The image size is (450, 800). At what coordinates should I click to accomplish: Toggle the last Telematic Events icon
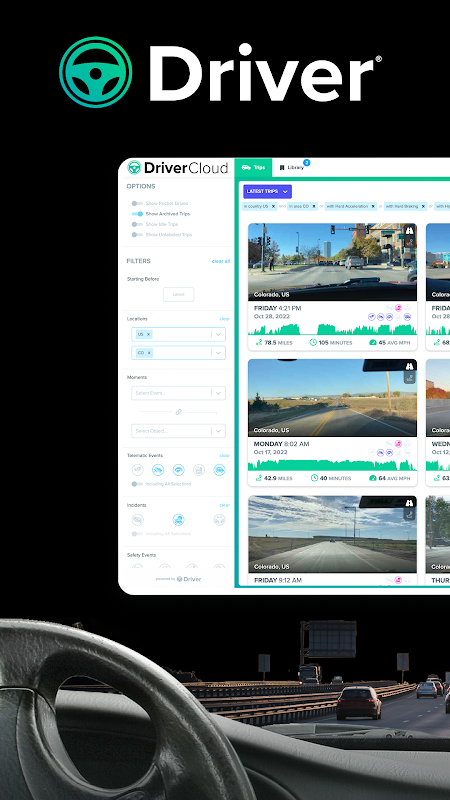pyautogui.click(x=219, y=470)
